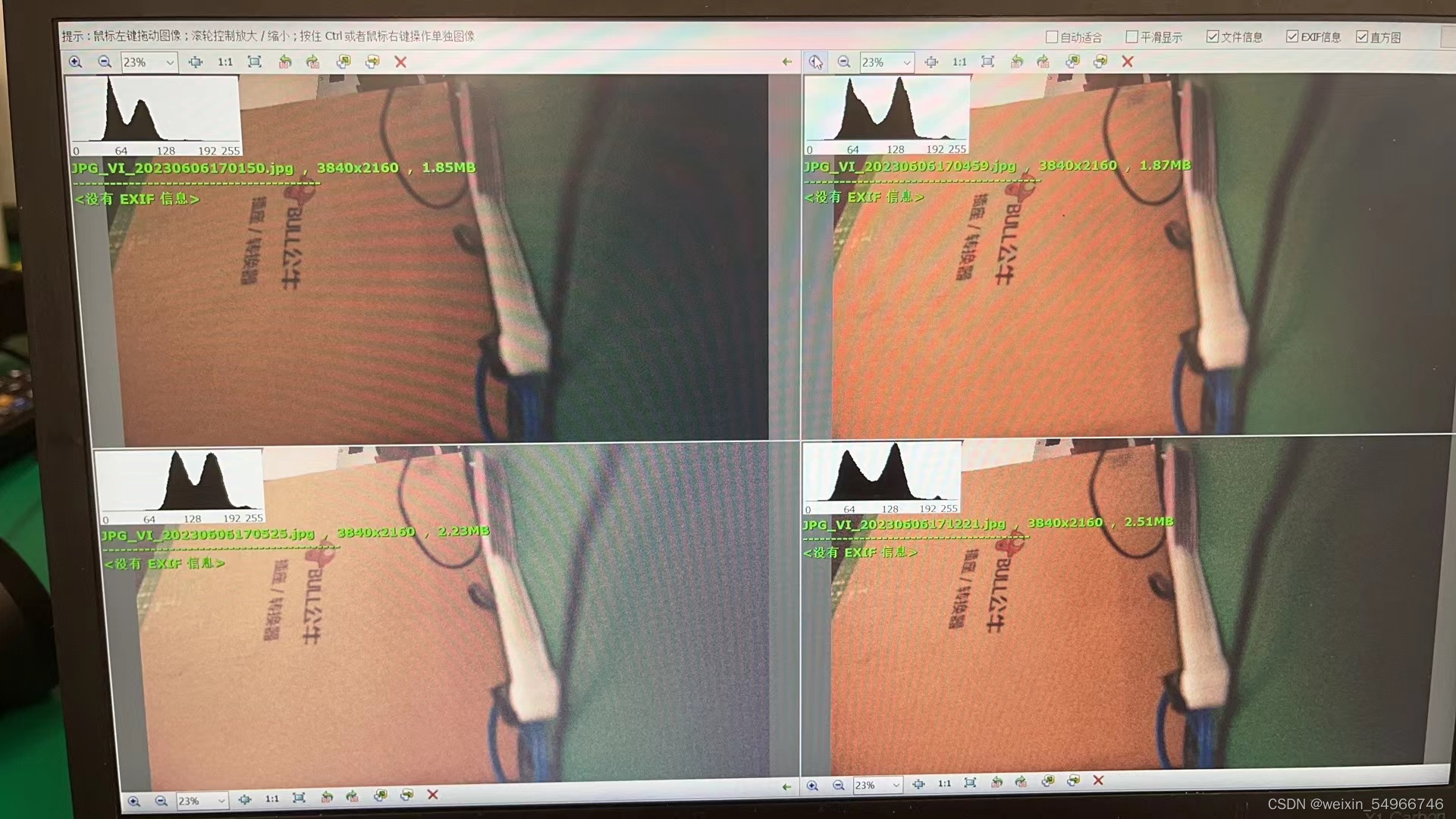Enable the 自动适合 checkbox
The image size is (1456, 819).
1052,37
